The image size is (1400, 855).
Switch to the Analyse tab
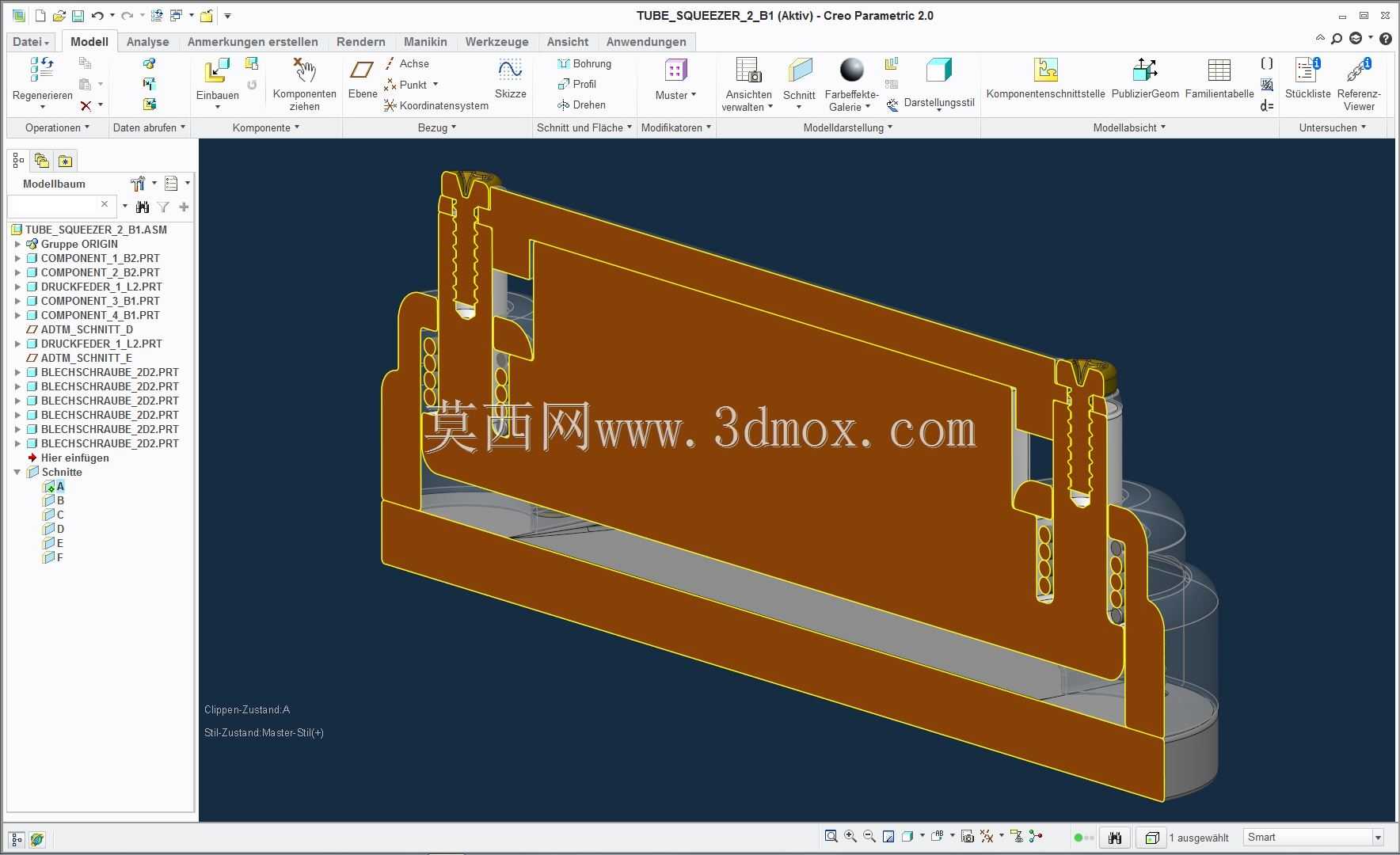click(148, 42)
